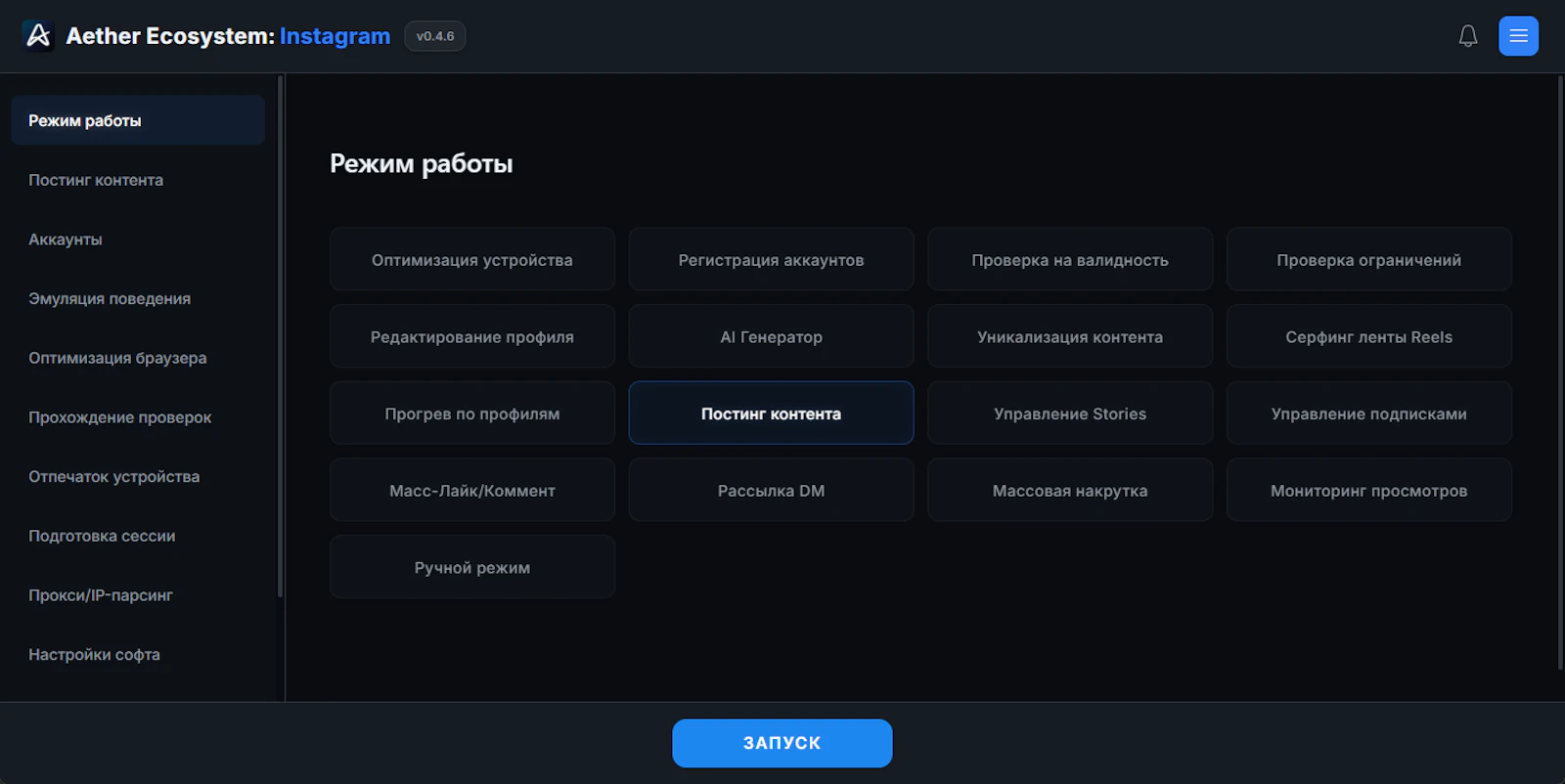This screenshot has width=1565, height=784.
Task: Click the main panel scrollbar
Action: [x=1560, y=372]
